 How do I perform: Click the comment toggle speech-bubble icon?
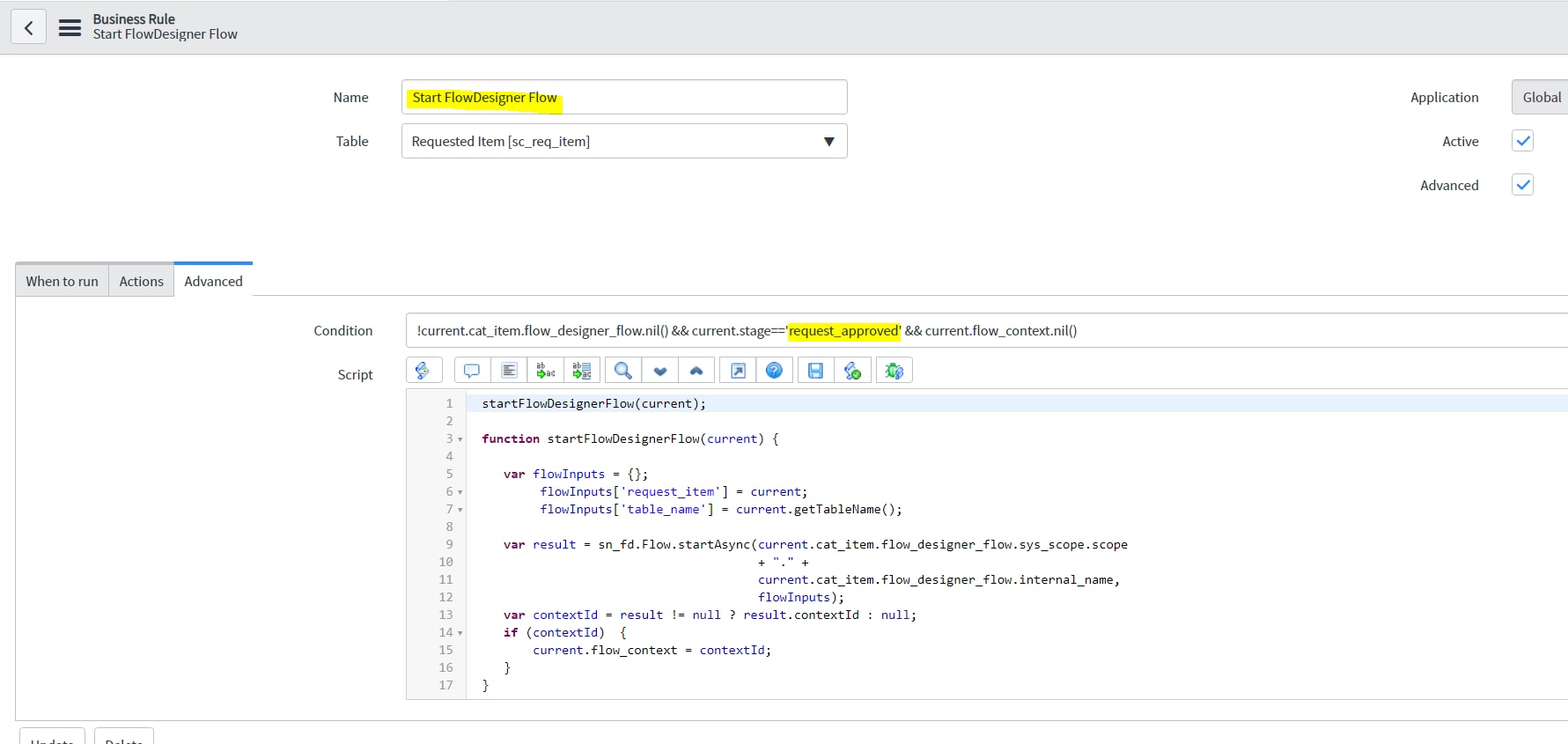tap(472, 371)
